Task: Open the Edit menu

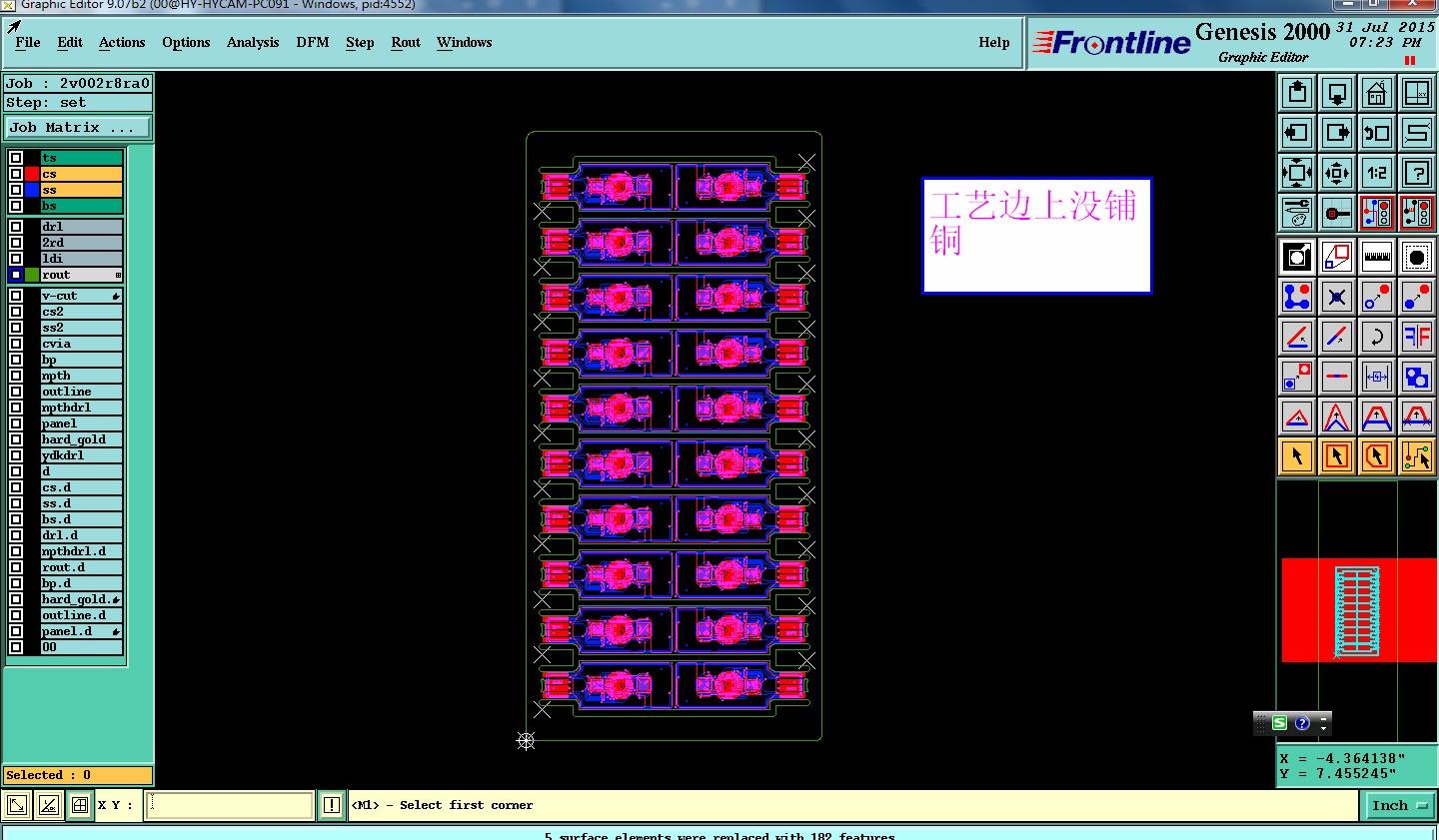Action: click(70, 42)
